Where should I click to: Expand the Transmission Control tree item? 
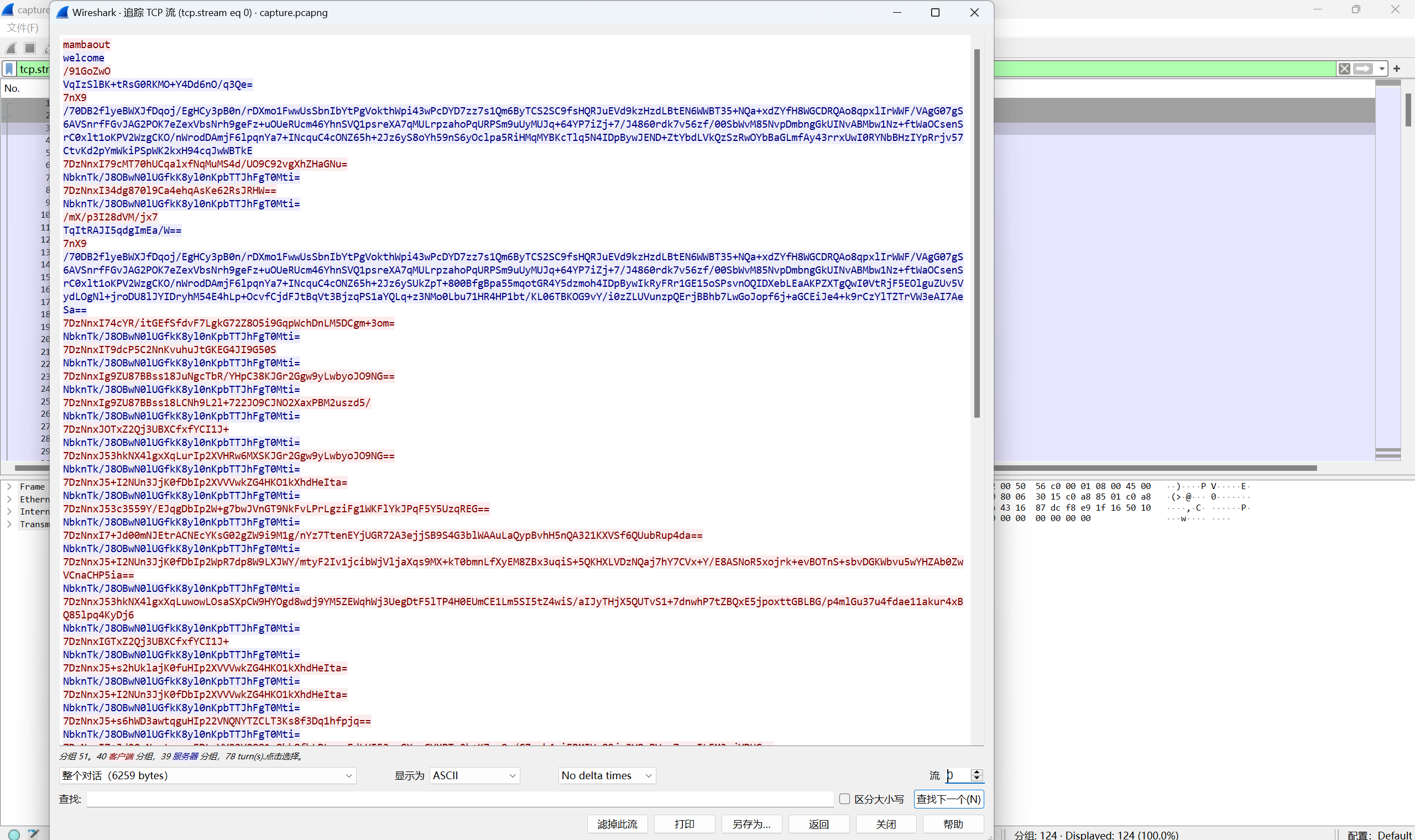click(9, 524)
